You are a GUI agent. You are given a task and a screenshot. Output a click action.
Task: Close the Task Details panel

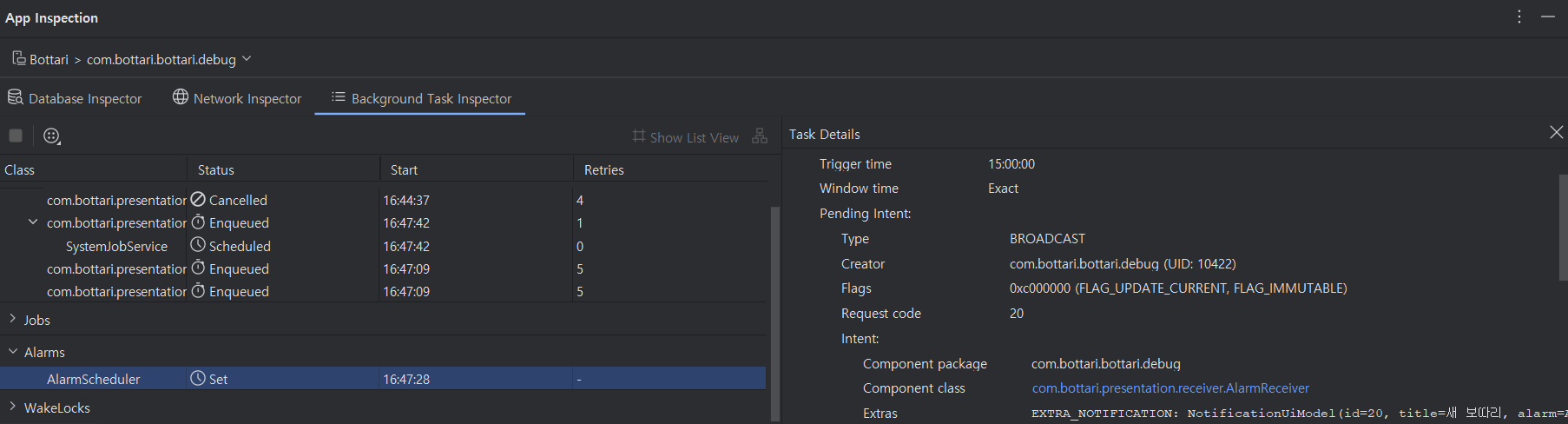1556,132
